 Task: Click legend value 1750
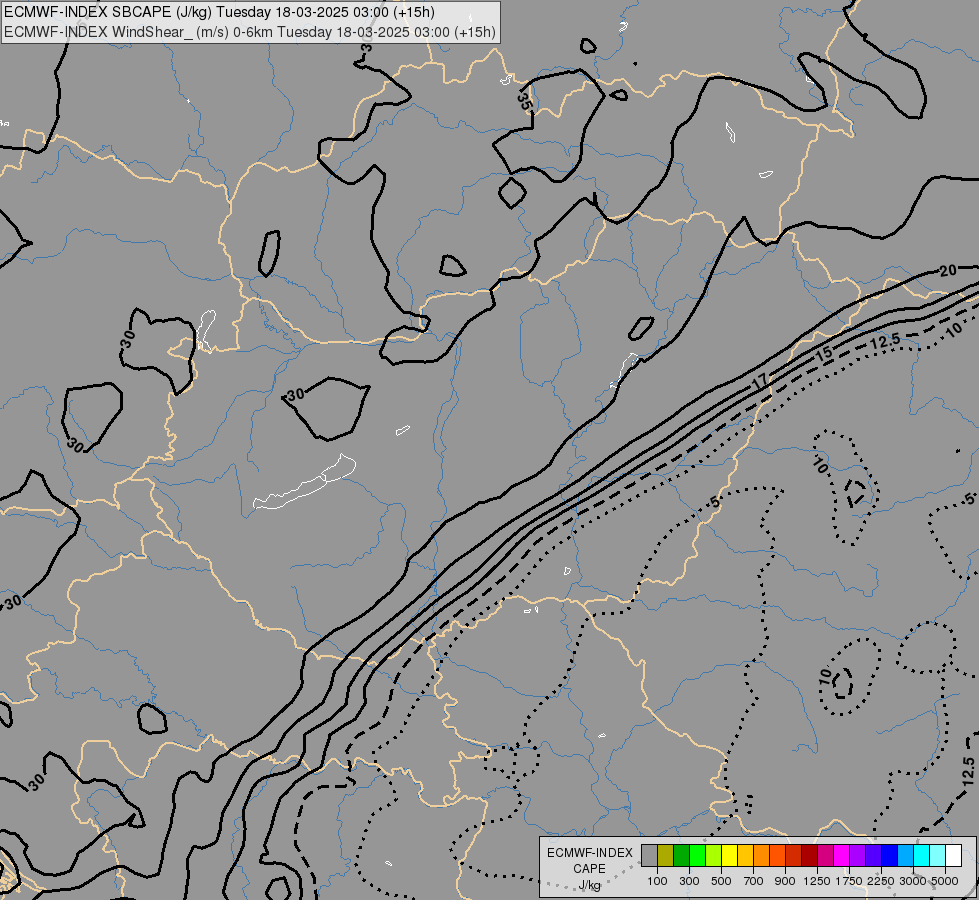tap(849, 881)
